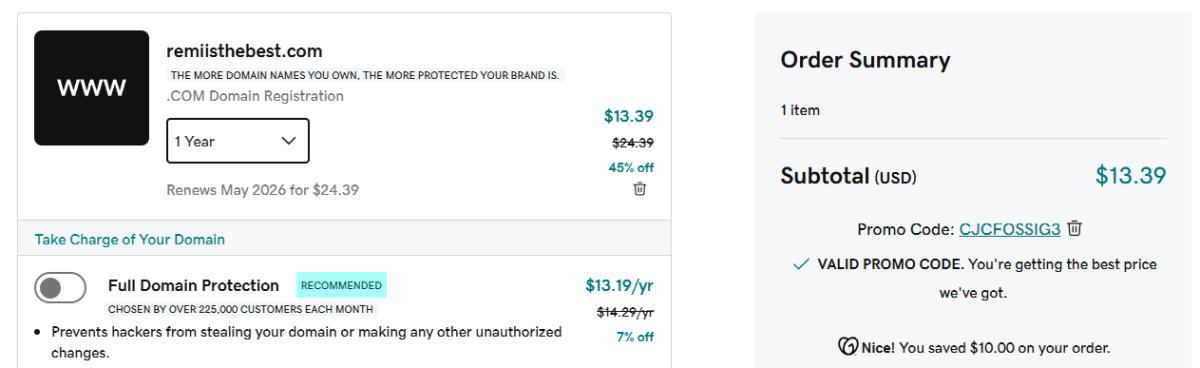Enable Full Domain Protection toggle

tap(60, 288)
